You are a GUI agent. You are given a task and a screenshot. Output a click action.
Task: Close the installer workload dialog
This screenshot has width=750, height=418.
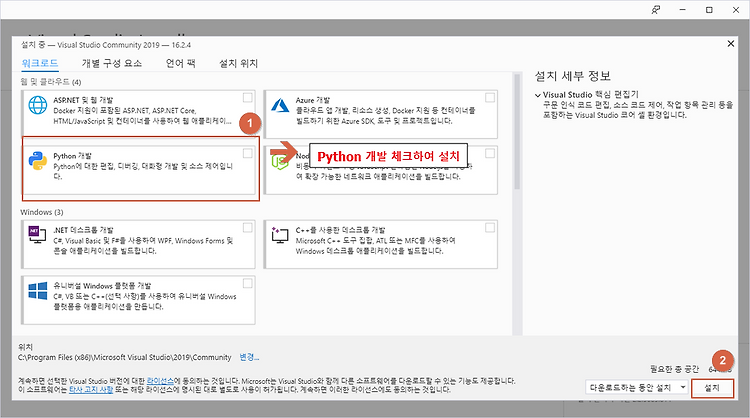730,44
